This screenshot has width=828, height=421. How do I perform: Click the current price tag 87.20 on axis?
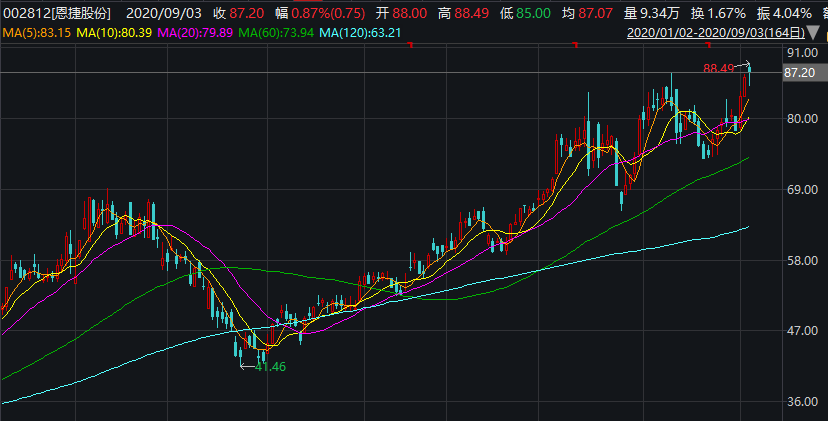(x=802, y=73)
